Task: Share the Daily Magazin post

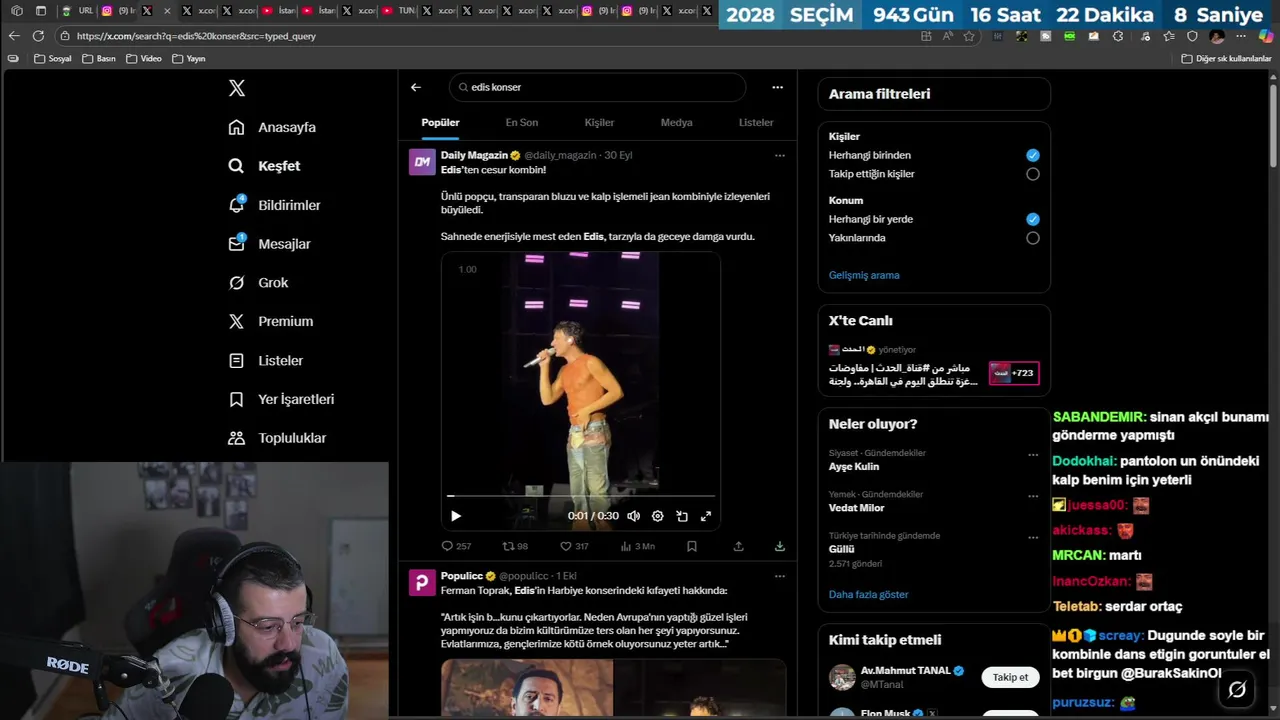Action: 738,546
